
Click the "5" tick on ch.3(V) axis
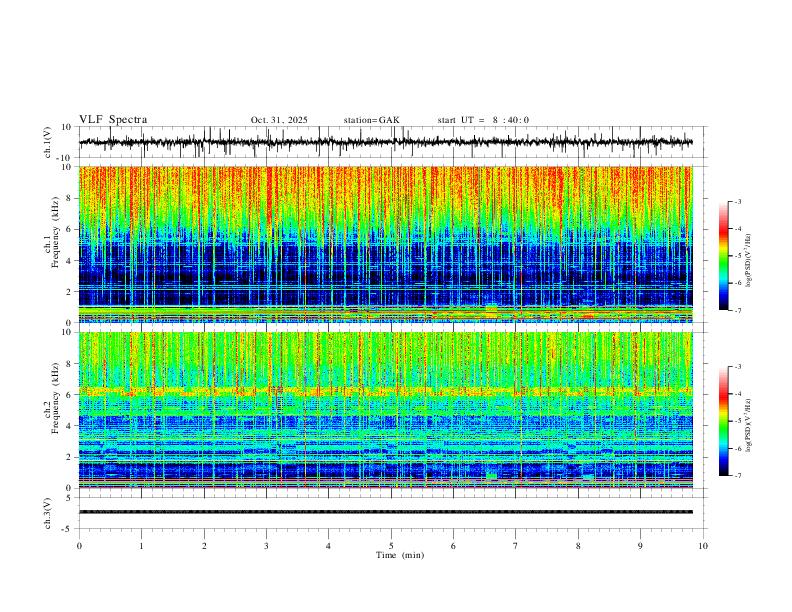point(69,498)
